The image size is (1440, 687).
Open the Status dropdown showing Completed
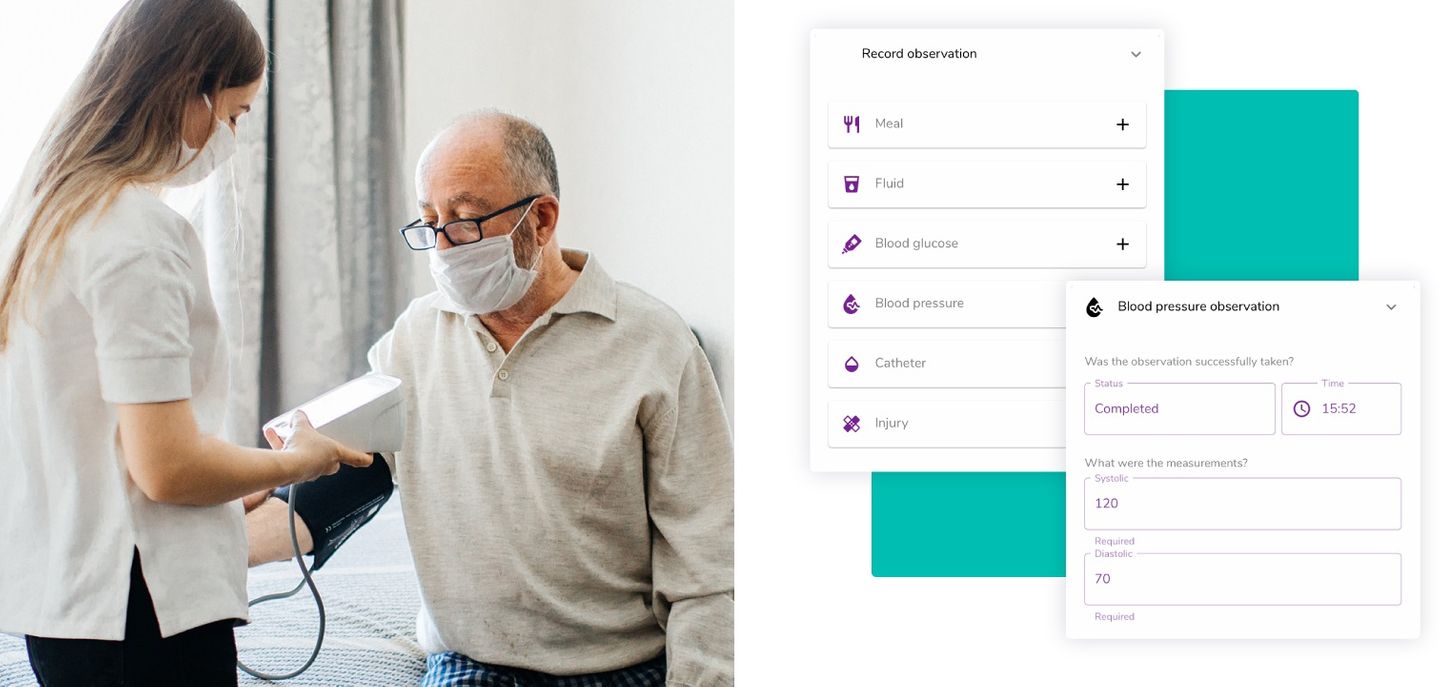click(x=1179, y=409)
